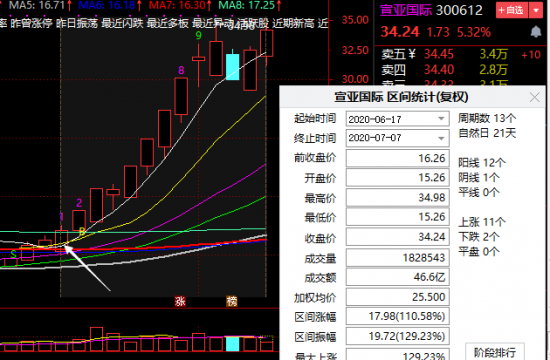Image resolution: width=550 pixels, height=360 pixels.
Task: Close the 区间统计 dialog
Action: pos(535,97)
